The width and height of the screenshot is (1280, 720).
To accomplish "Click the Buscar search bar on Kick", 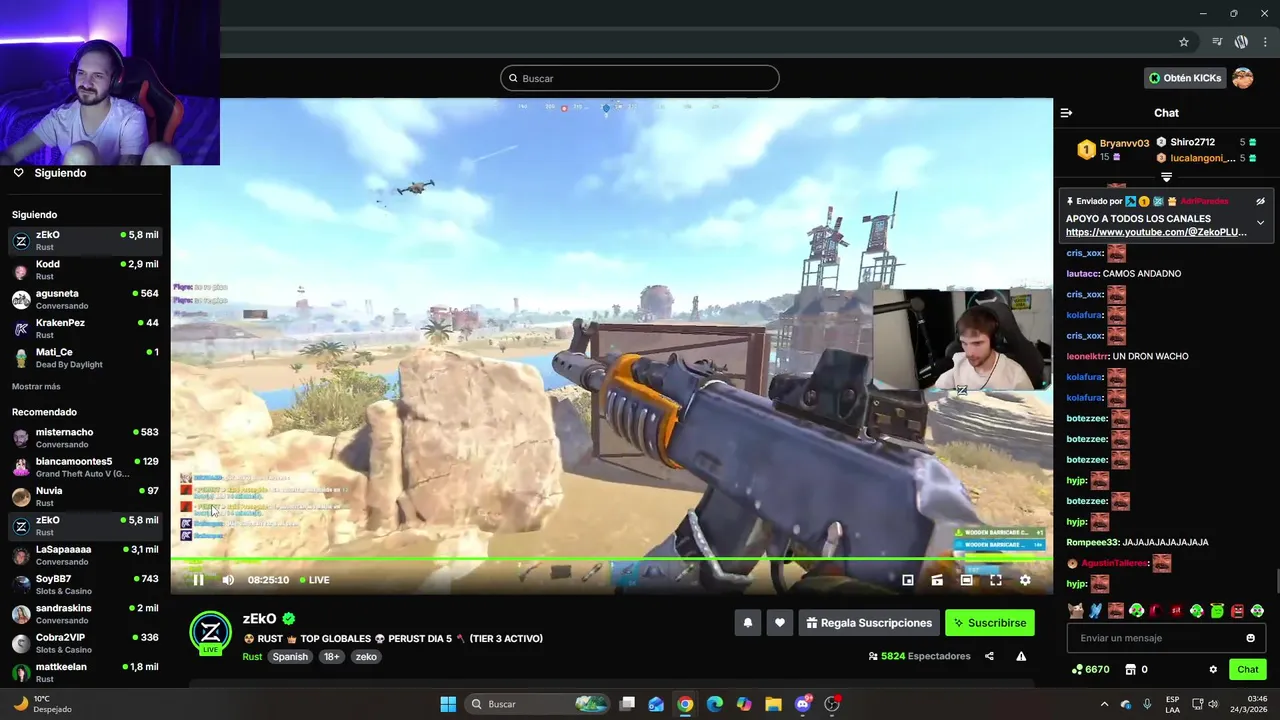I will pos(640,78).
